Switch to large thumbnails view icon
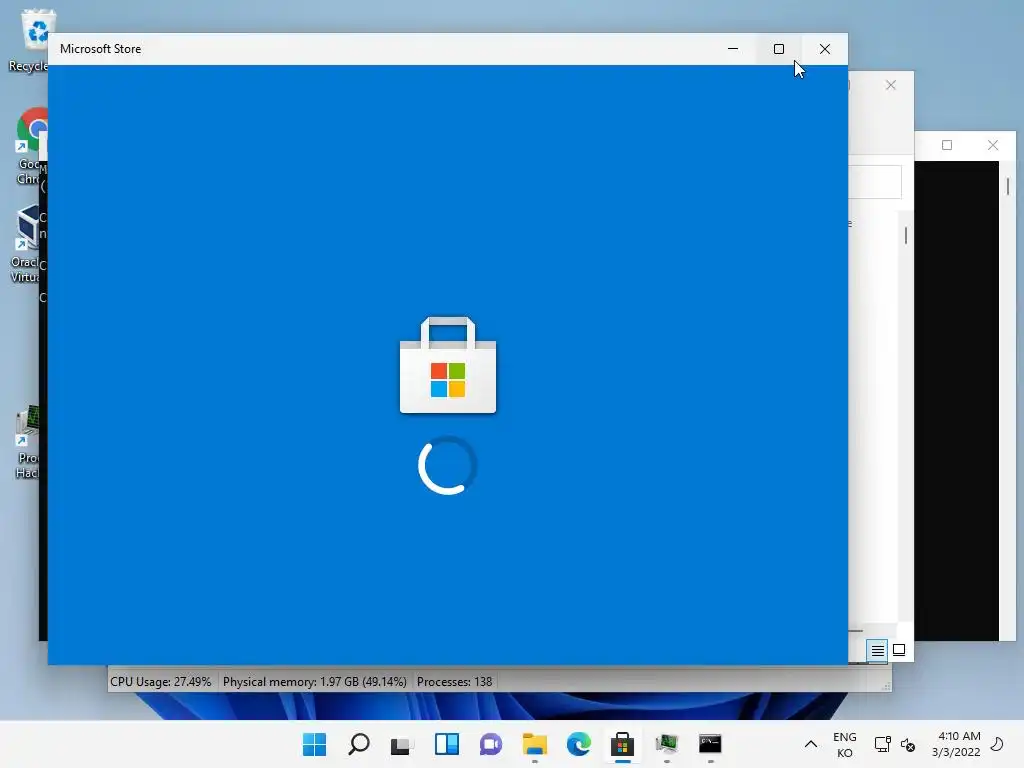The image size is (1024, 768). [x=899, y=650]
